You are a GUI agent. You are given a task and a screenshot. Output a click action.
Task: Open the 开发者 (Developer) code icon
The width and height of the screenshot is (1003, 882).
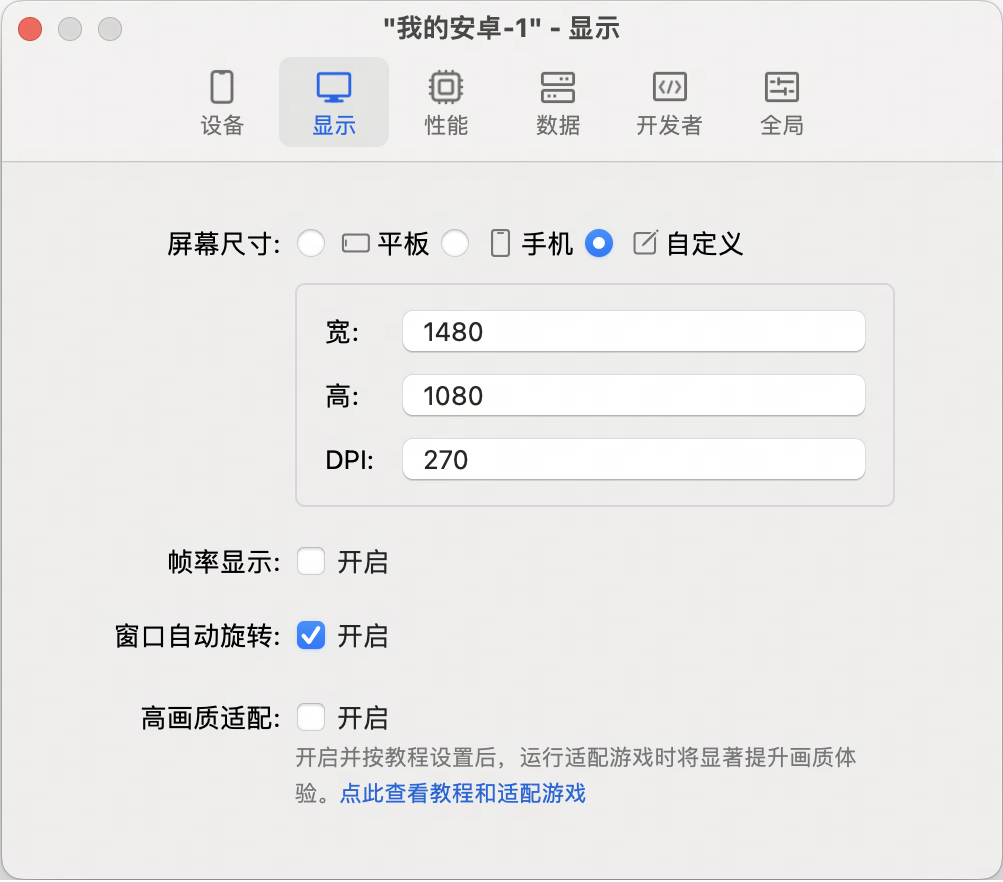669,87
